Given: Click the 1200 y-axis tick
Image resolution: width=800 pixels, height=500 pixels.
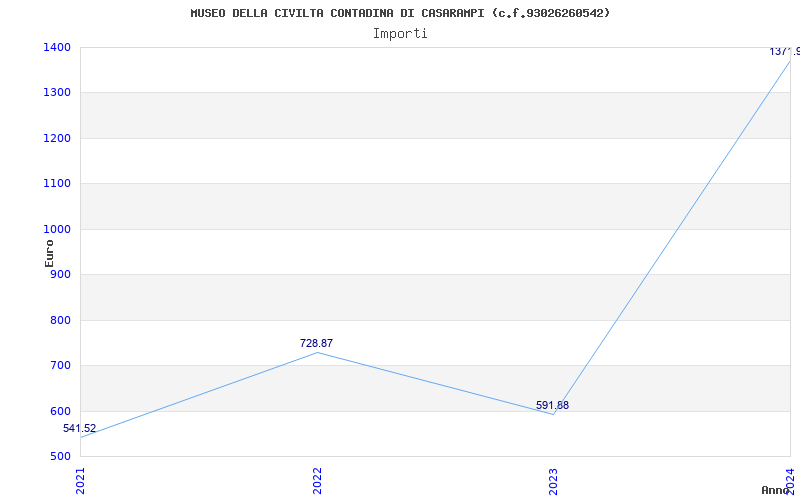Looking at the screenshot, I should [57, 138].
